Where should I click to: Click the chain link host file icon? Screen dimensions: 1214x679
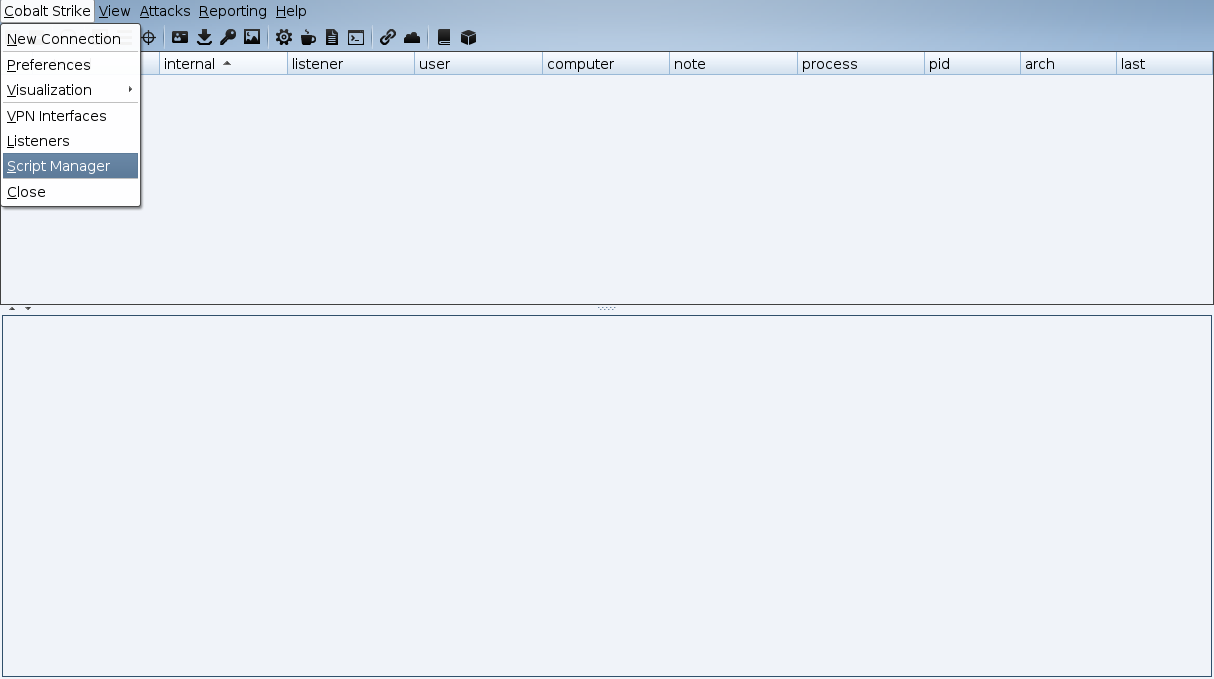point(388,38)
